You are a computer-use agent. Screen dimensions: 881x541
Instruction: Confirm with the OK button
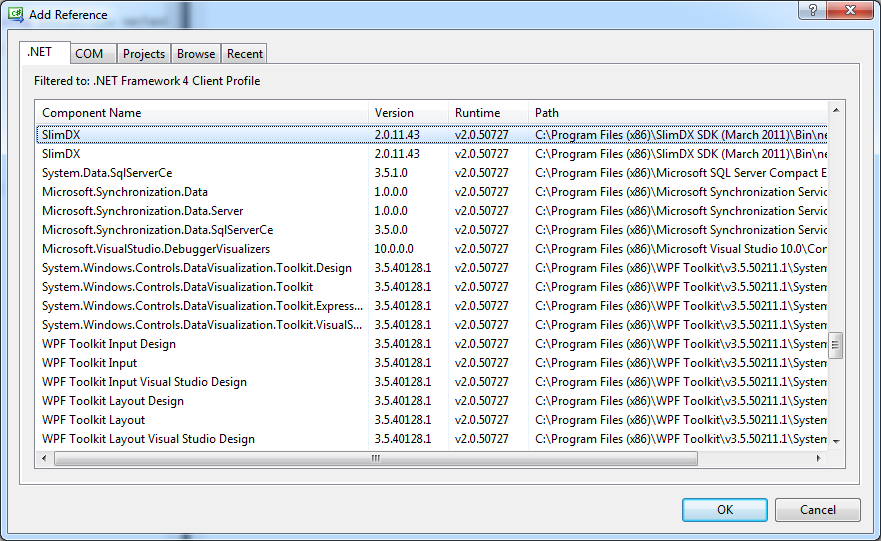(724, 510)
